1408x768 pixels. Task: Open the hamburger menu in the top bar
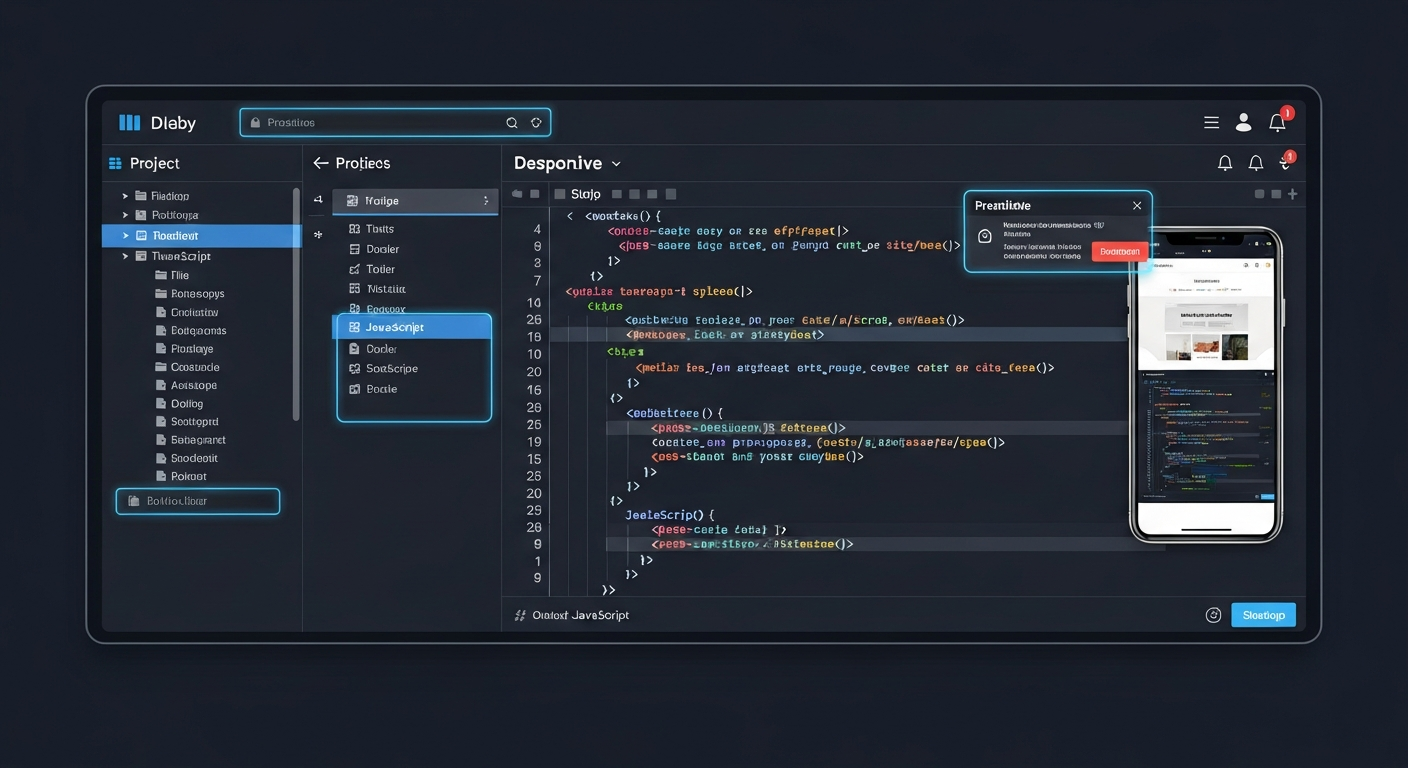pos(1211,121)
